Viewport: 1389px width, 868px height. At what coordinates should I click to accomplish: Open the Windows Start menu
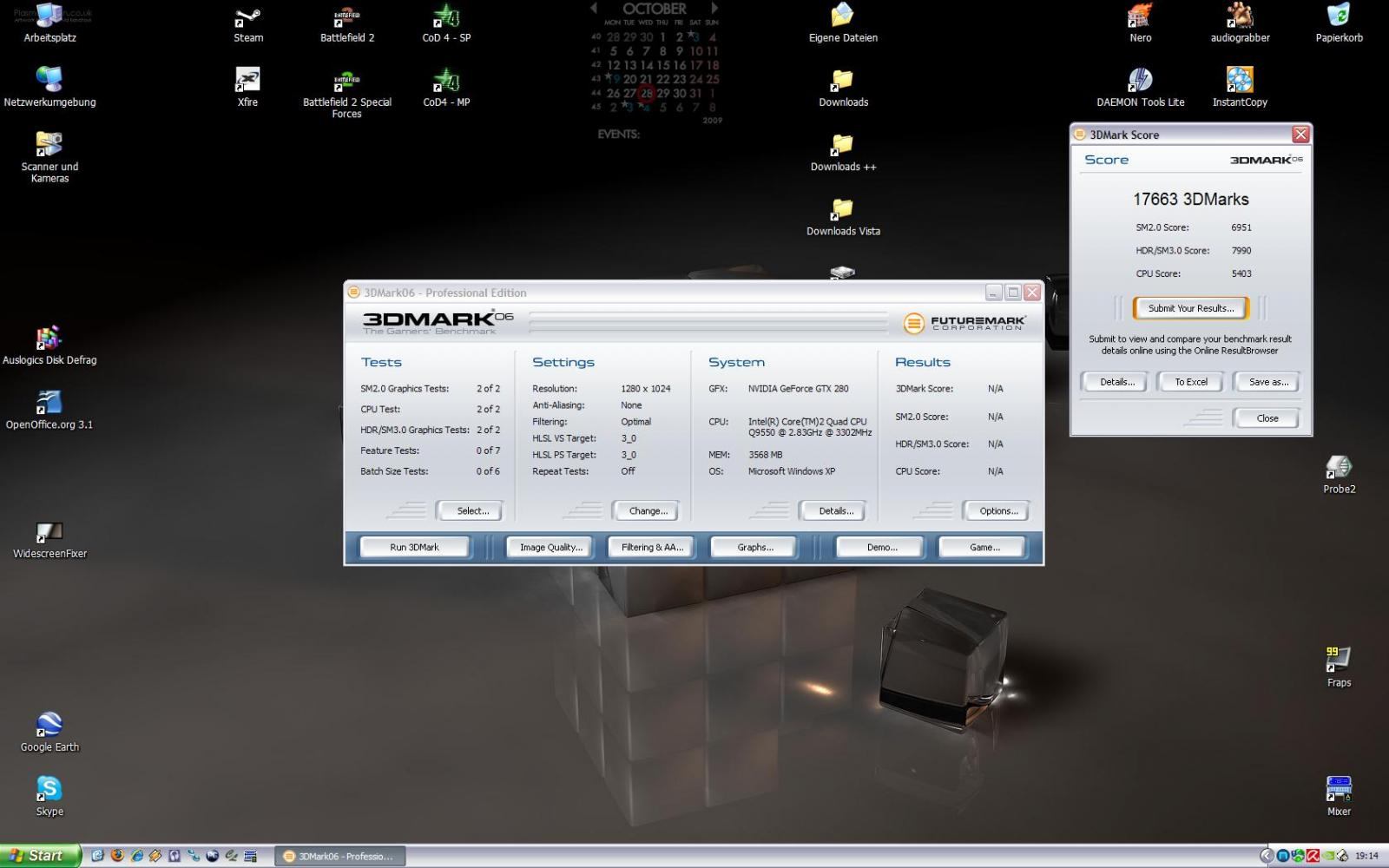(x=40, y=855)
